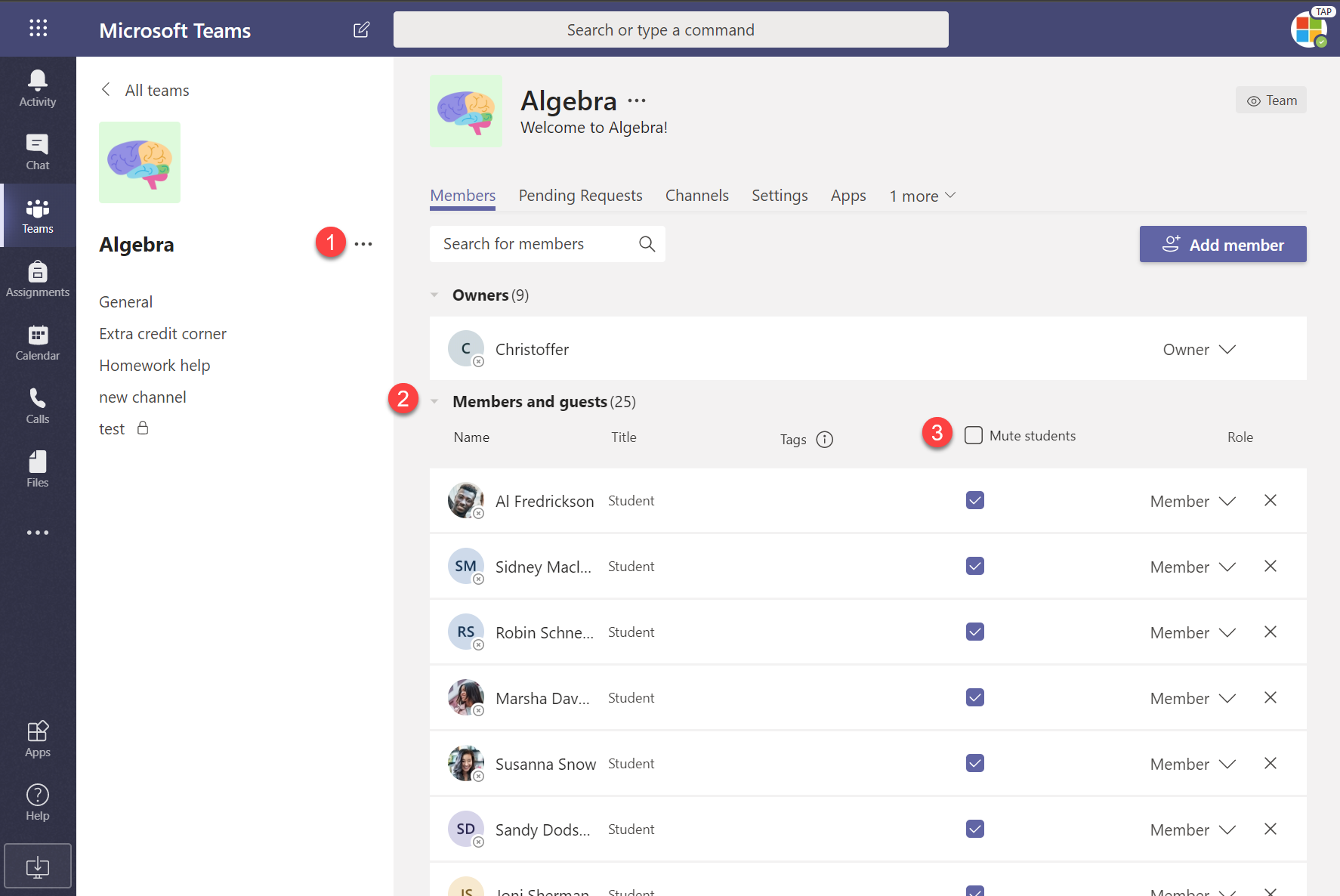Image resolution: width=1340 pixels, height=896 pixels.
Task: Click the Tags info icon
Action: point(825,440)
